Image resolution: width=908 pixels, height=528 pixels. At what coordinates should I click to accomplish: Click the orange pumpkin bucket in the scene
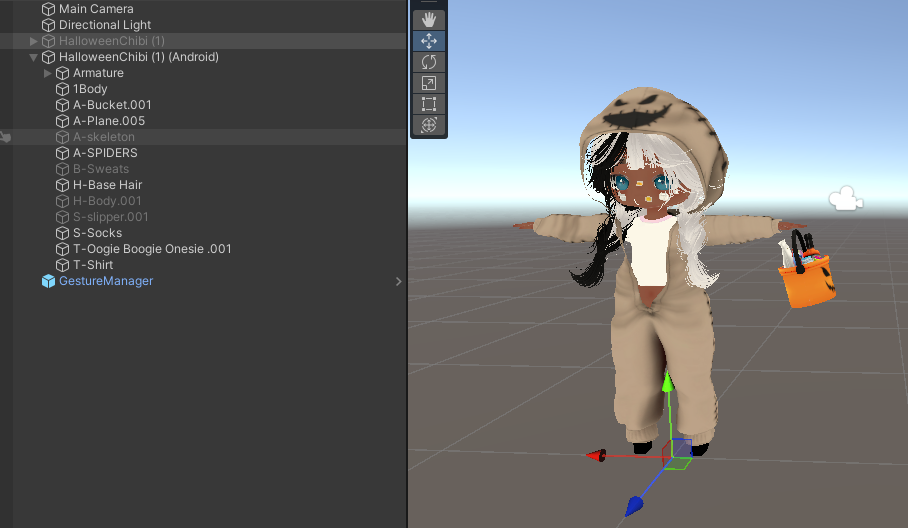808,282
